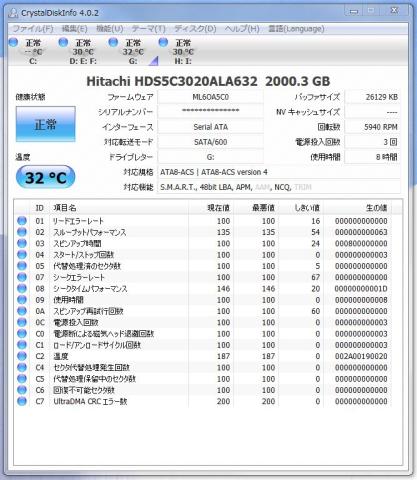Click the blue status orb for D: E: F:

point(63,42)
